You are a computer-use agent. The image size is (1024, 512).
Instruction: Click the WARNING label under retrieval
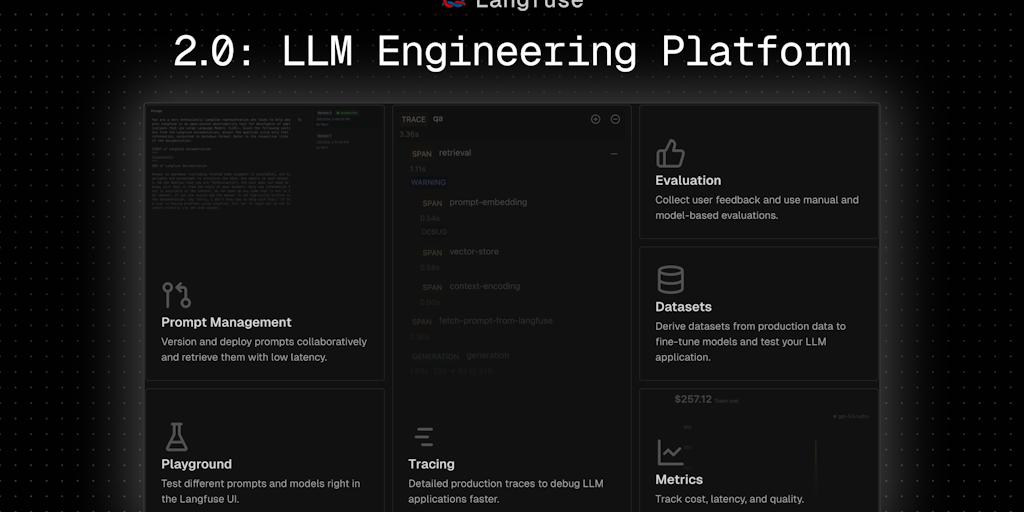point(428,183)
